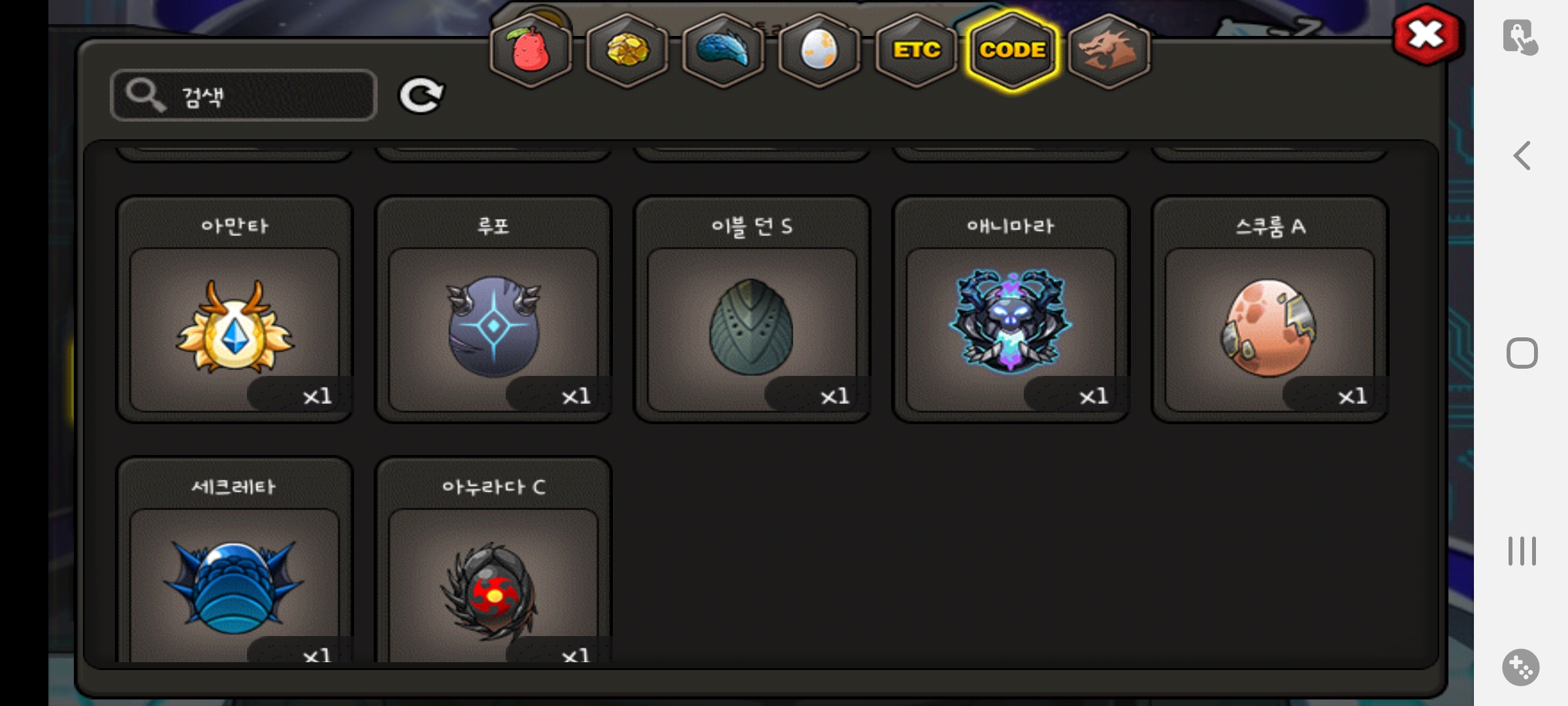Select the 루포 egg item

tap(493, 310)
